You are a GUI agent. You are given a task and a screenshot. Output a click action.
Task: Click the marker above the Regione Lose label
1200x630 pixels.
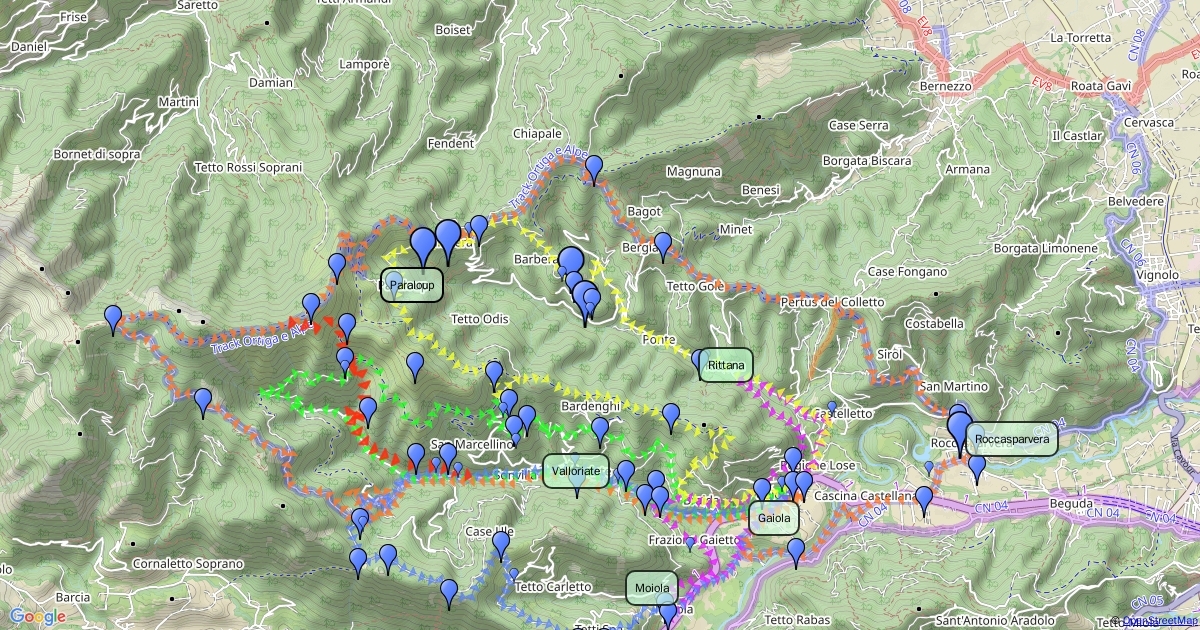(793, 460)
